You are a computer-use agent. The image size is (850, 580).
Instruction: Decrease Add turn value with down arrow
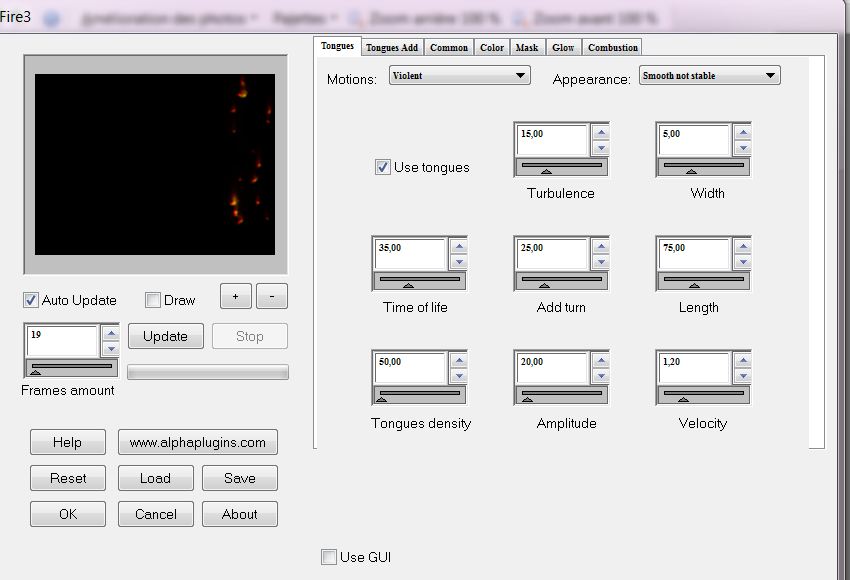[601, 262]
